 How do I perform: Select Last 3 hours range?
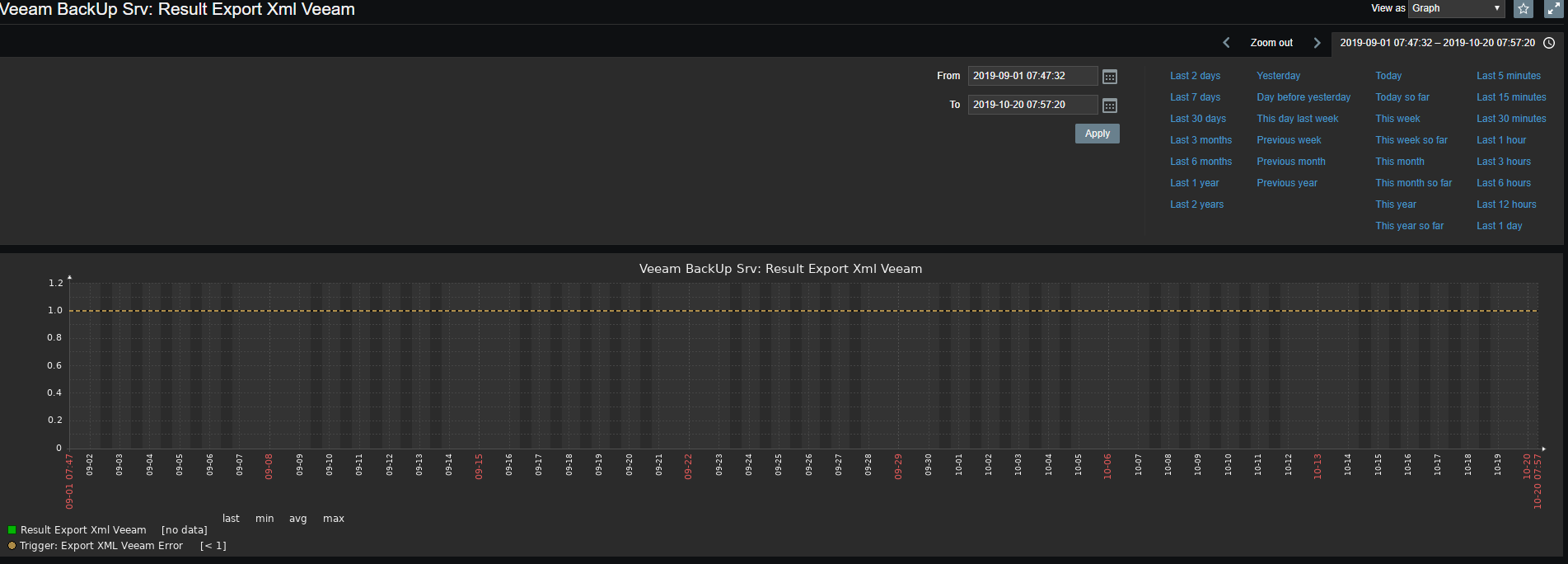coord(1504,162)
